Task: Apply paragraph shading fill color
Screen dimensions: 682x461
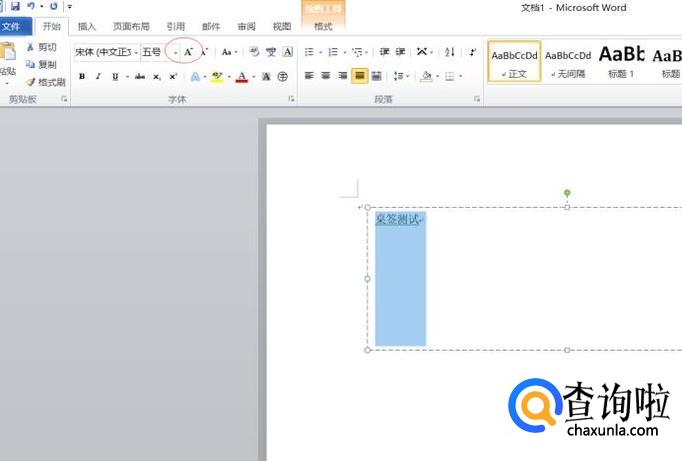Action: pyautogui.click(x=427, y=77)
